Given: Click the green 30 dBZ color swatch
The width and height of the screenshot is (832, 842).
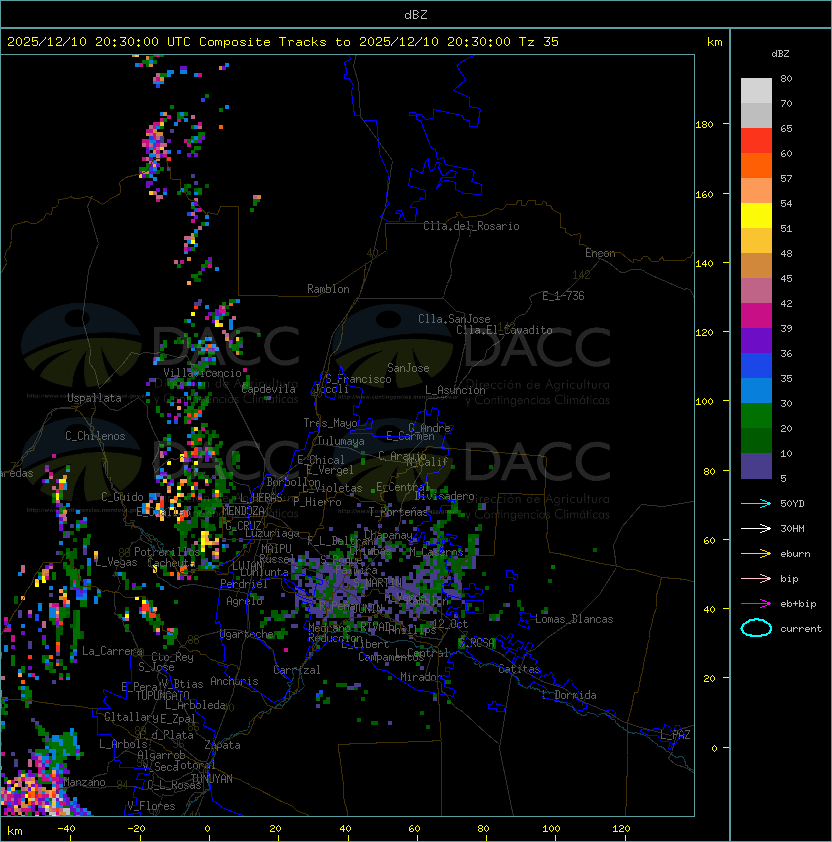Looking at the screenshot, I should (x=756, y=416).
